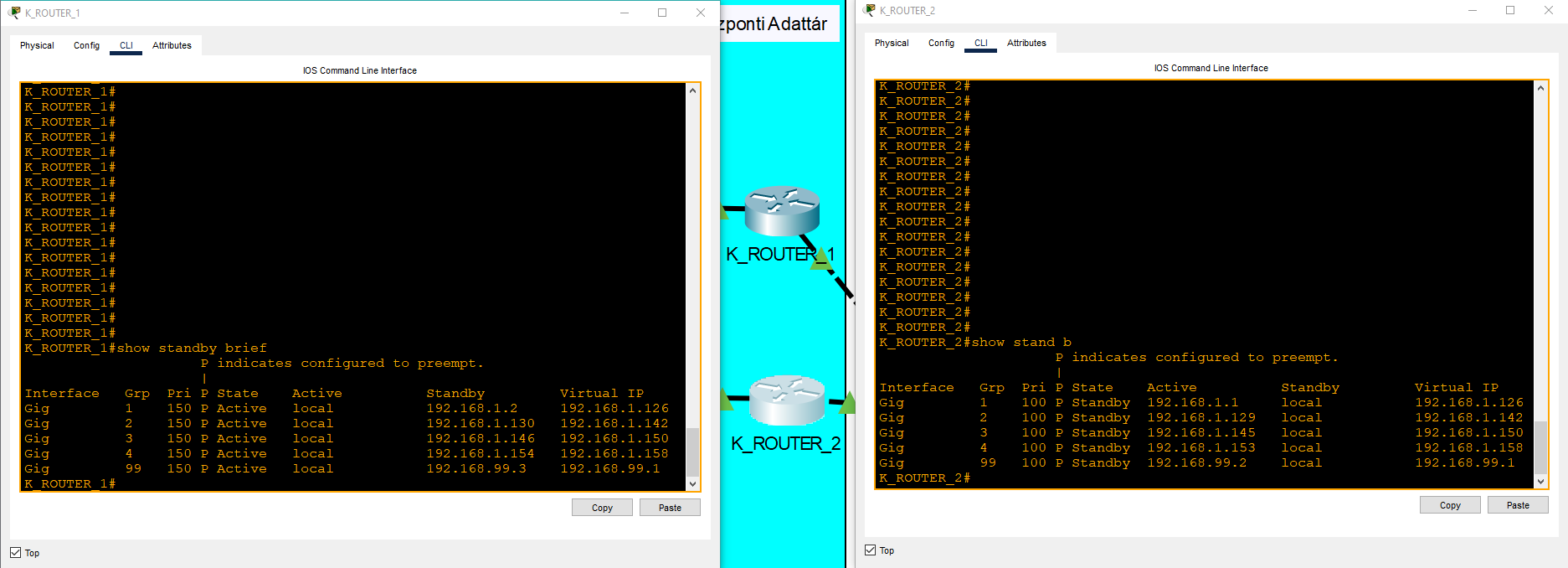Viewport: 1568px width, 568px height.
Task: Toggle the Top checkbox in K_ROUTER_2 window
Action: pyautogui.click(x=871, y=550)
